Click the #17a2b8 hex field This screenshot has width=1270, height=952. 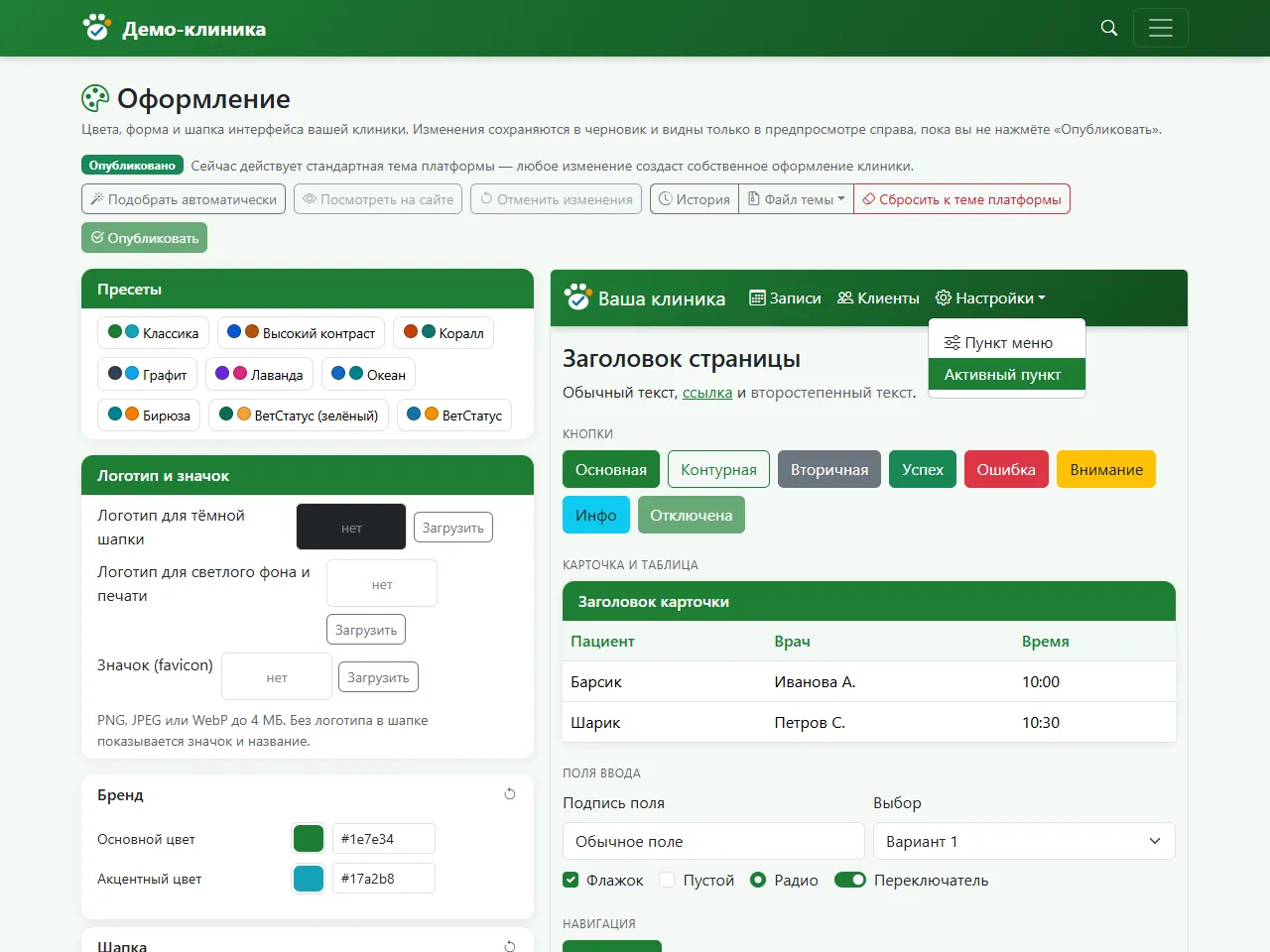pos(383,879)
